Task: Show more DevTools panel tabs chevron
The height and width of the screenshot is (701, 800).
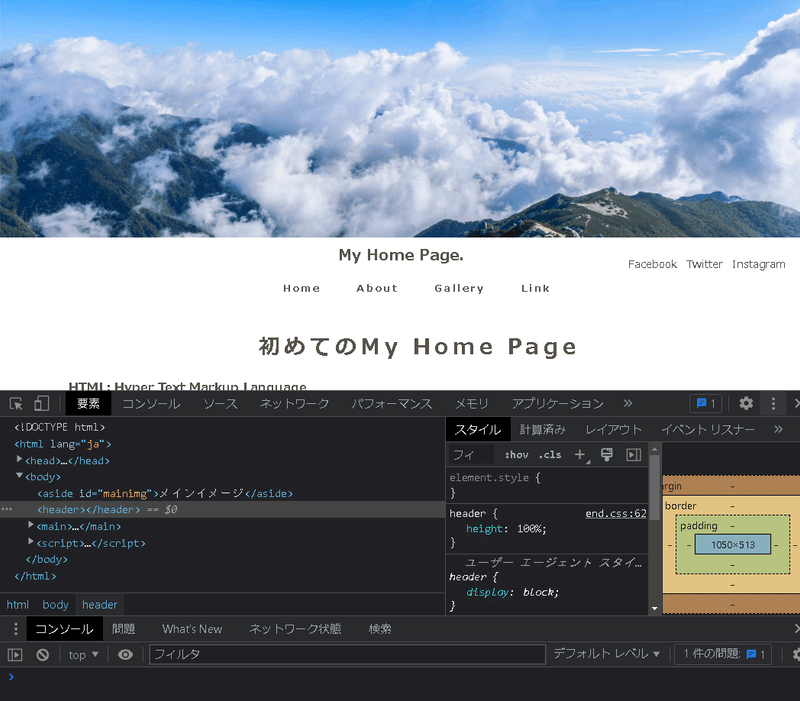Action: point(628,404)
